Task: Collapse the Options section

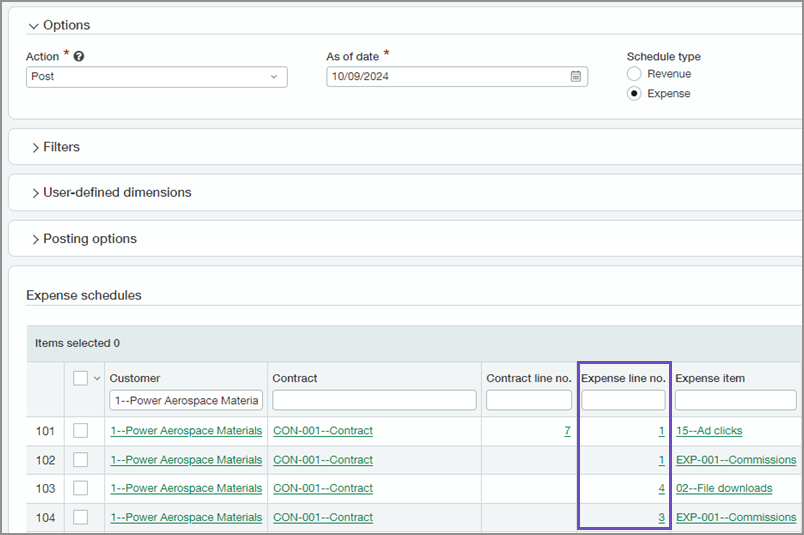Action: click(x=34, y=25)
